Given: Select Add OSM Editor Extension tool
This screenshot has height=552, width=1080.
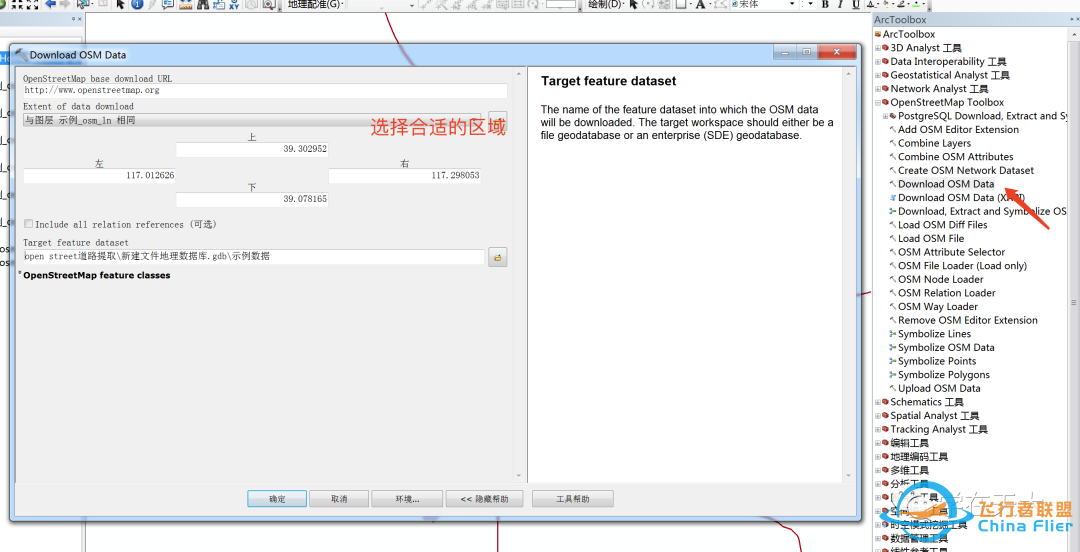Looking at the screenshot, I should tap(958, 130).
